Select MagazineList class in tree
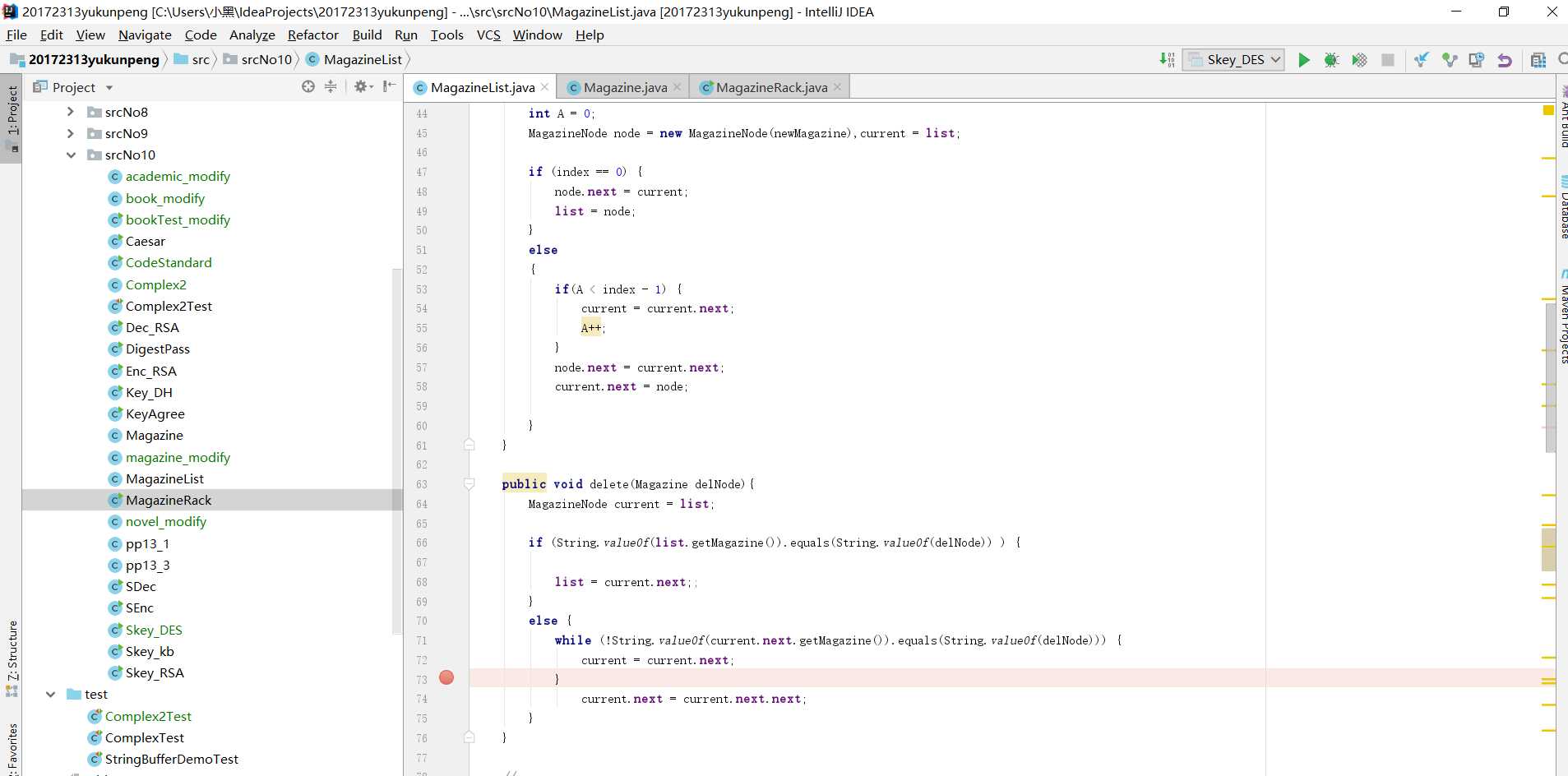 164,478
